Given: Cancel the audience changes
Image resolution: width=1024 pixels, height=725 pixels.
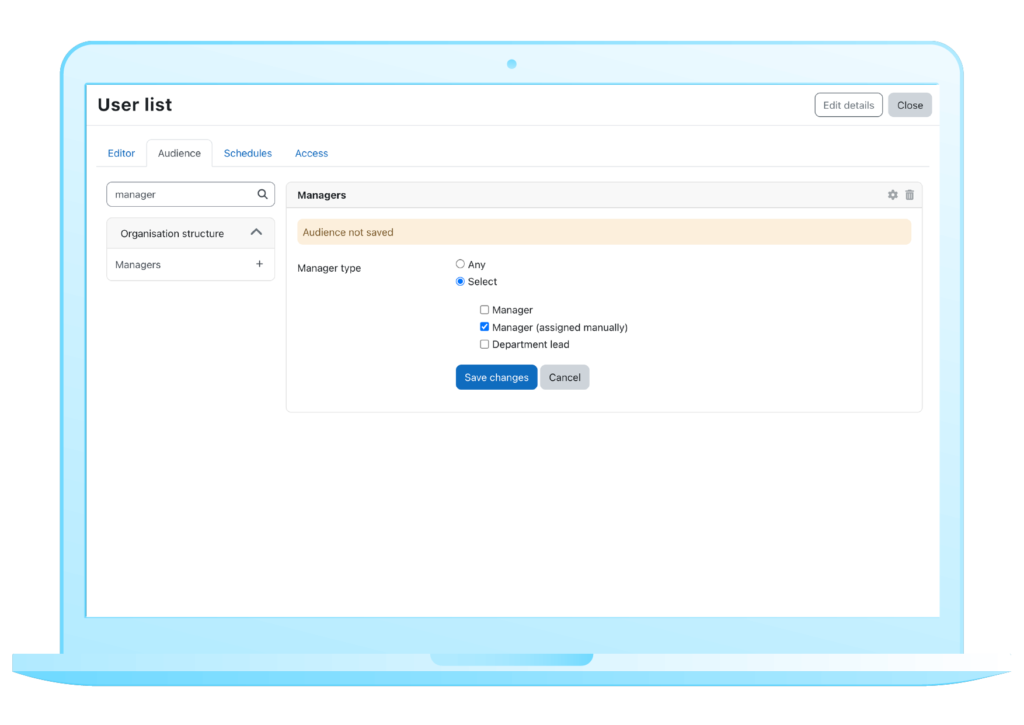Looking at the screenshot, I should coord(565,377).
